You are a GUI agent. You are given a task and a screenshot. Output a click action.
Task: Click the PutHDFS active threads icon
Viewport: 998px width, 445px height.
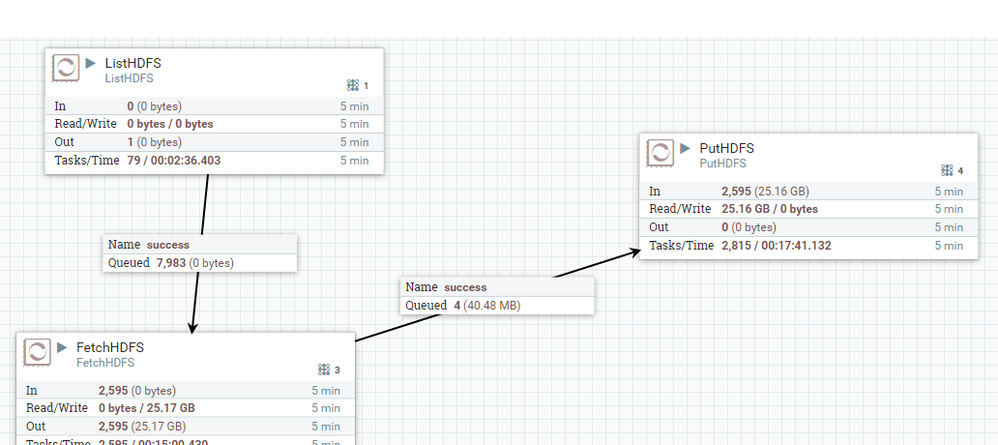click(x=946, y=171)
